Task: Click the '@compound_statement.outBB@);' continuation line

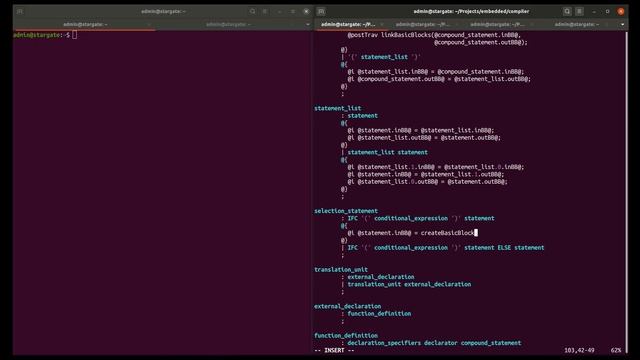Action: click(480, 42)
